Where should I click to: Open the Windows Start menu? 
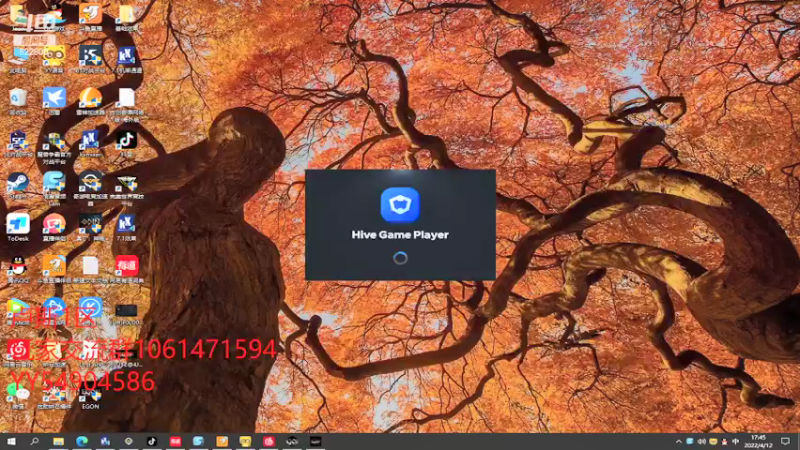pos(11,441)
